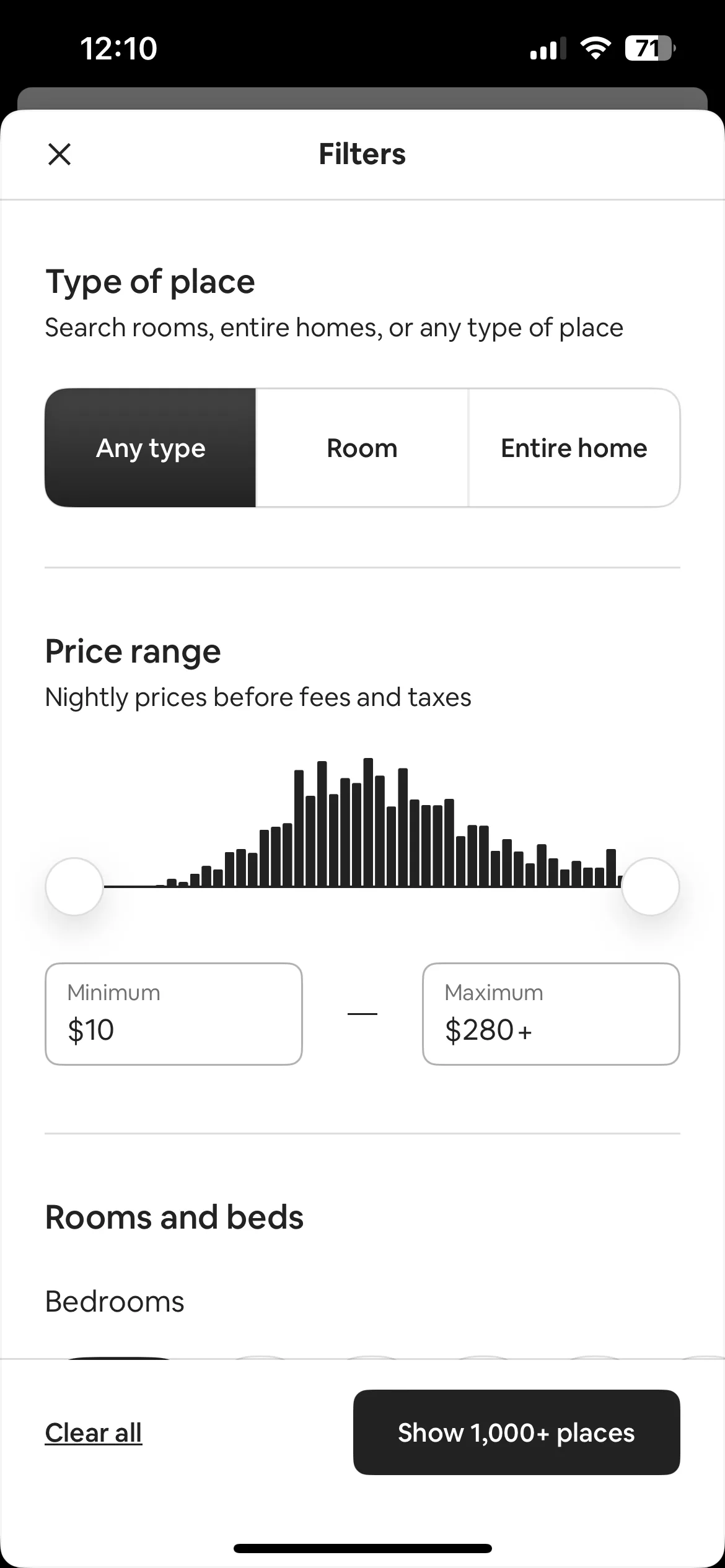725x1568 pixels.
Task: Click the maximum price slider handle
Action: point(651,886)
